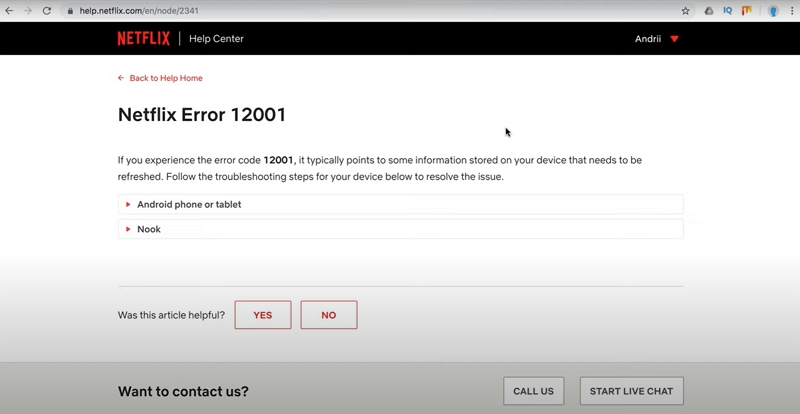Screen dimensions: 800x414
Task: Click the bold 12001 error code
Action: coord(279,160)
